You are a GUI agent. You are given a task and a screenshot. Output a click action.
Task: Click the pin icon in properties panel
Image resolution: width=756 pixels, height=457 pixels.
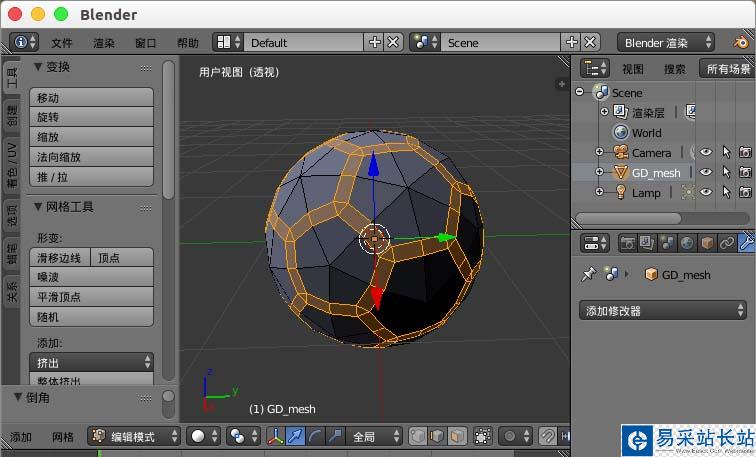point(589,275)
